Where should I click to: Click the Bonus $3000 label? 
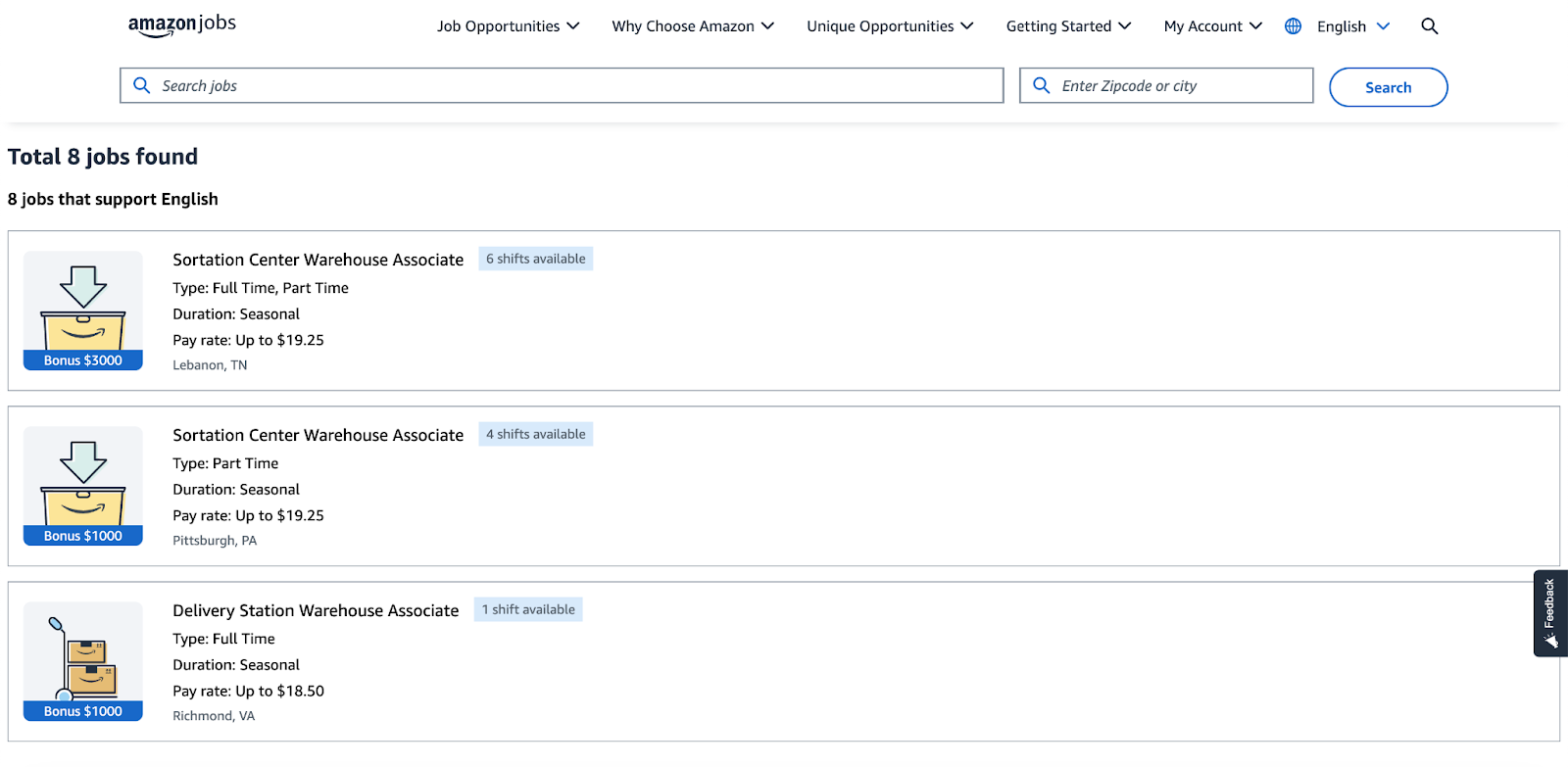coord(83,360)
